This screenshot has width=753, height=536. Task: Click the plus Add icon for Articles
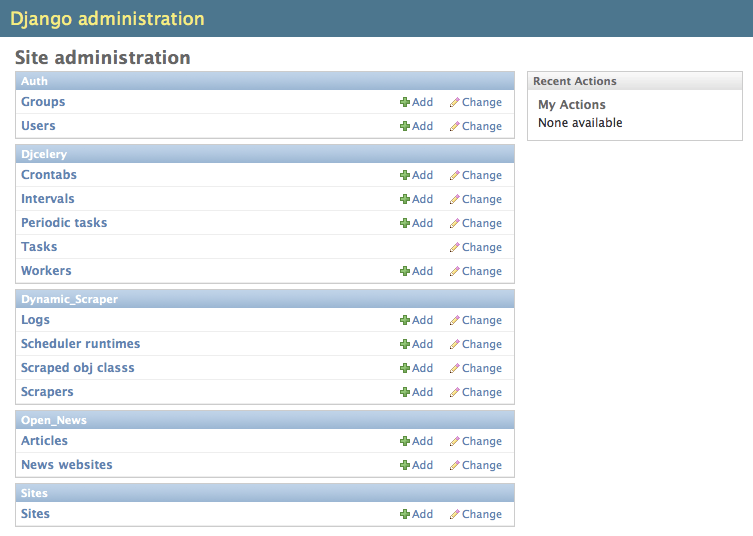(x=405, y=441)
